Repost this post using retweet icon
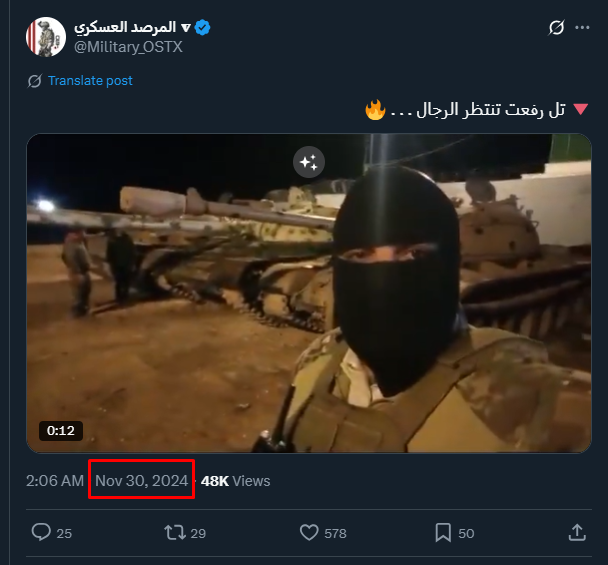608x565 pixels. (175, 532)
